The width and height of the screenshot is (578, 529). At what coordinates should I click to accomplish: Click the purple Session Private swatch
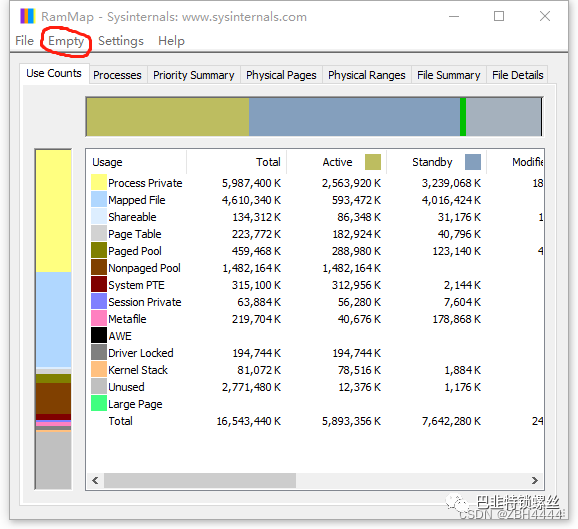[99, 302]
